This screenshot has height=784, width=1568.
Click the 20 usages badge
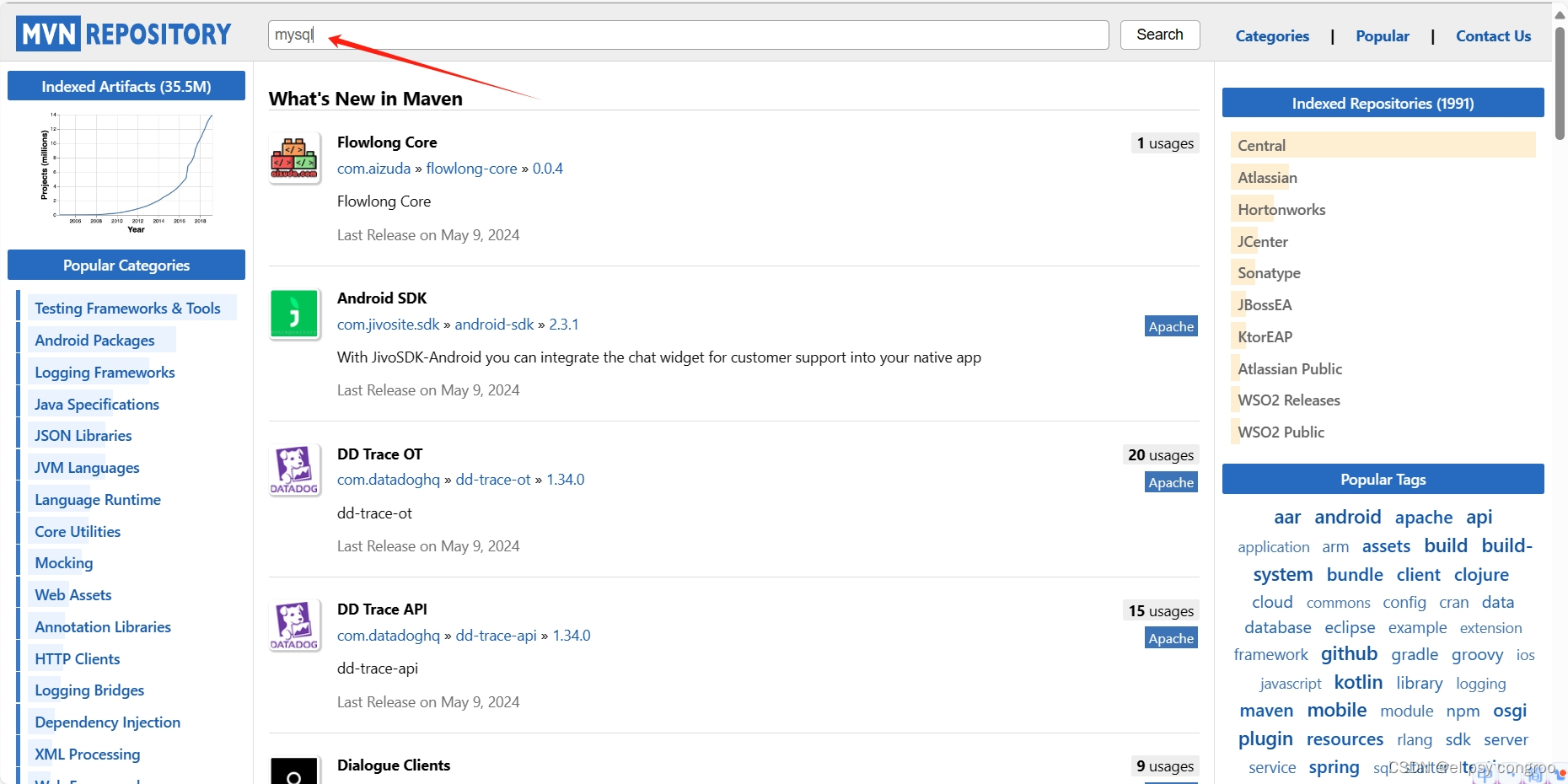(x=1161, y=455)
